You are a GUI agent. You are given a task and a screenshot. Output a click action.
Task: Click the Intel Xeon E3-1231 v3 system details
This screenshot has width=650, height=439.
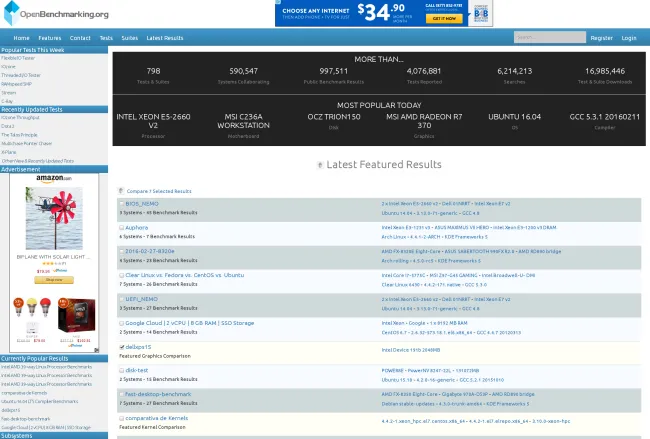[469, 228]
